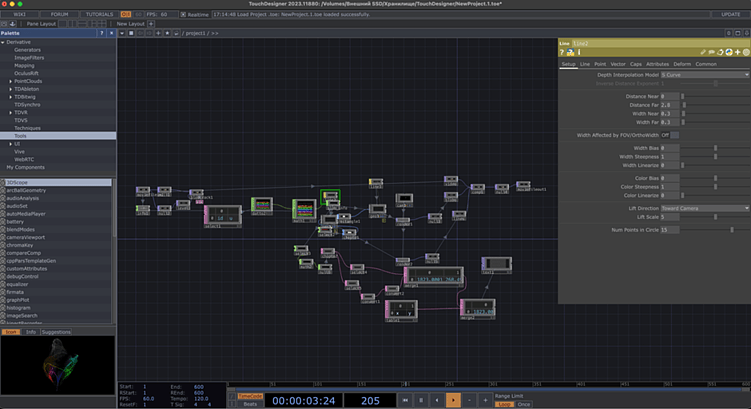Enable Once range limit mode

point(524,404)
